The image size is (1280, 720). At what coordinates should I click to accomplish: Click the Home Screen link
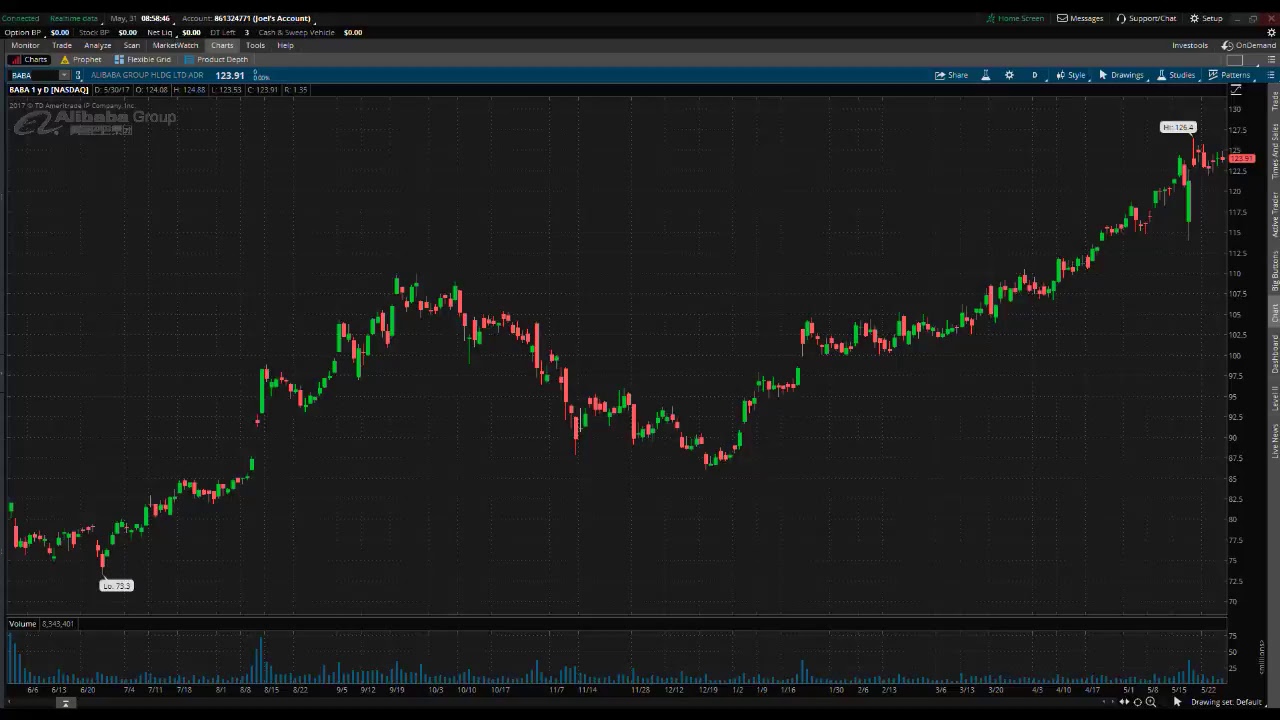pyautogui.click(x=1015, y=18)
